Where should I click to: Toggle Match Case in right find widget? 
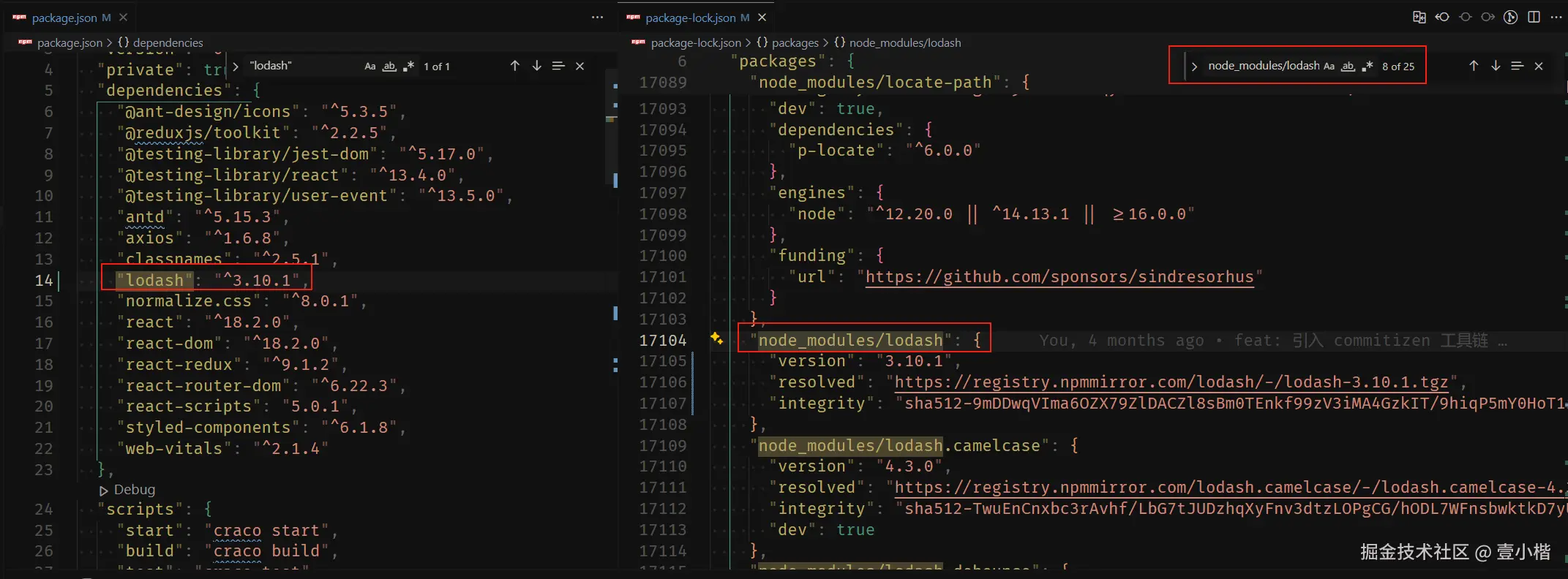tap(1329, 67)
